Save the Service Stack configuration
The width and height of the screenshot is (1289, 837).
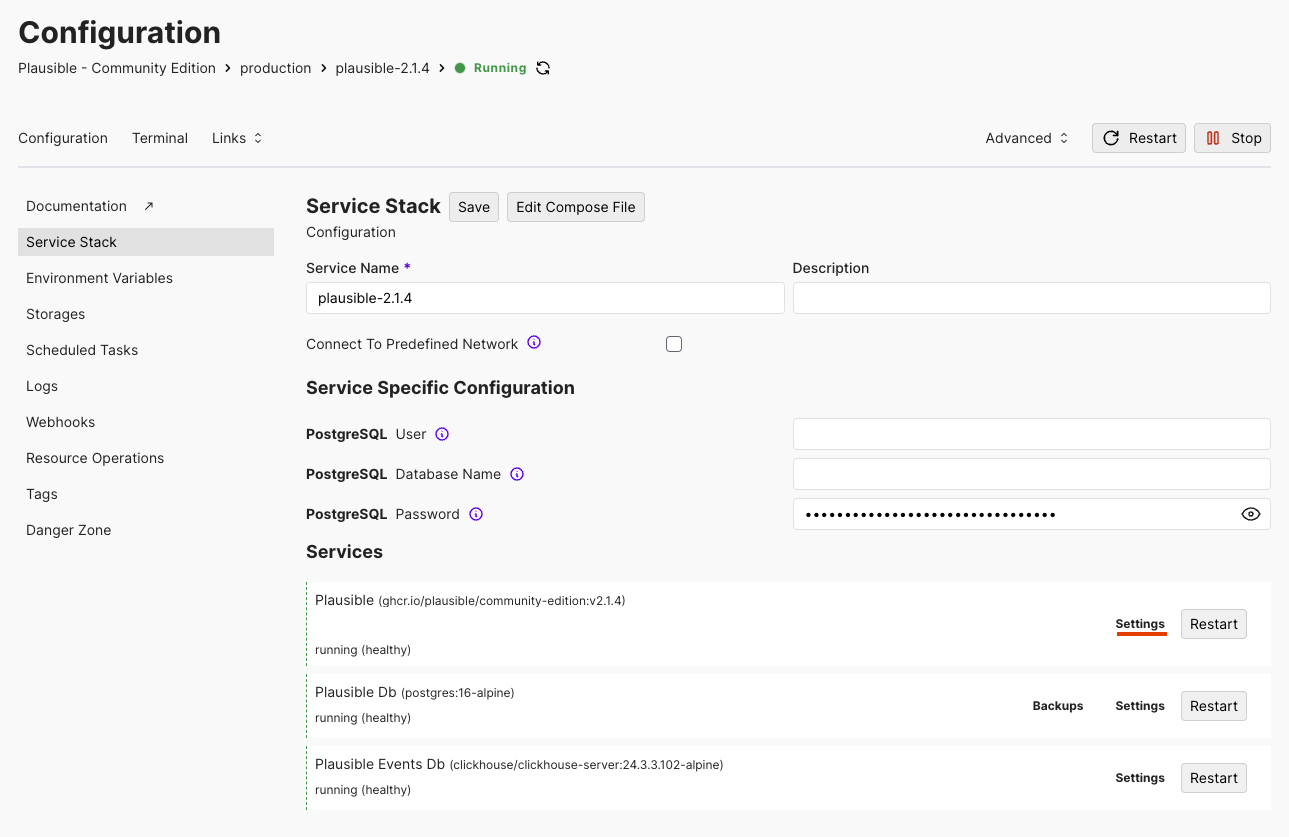[474, 207]
